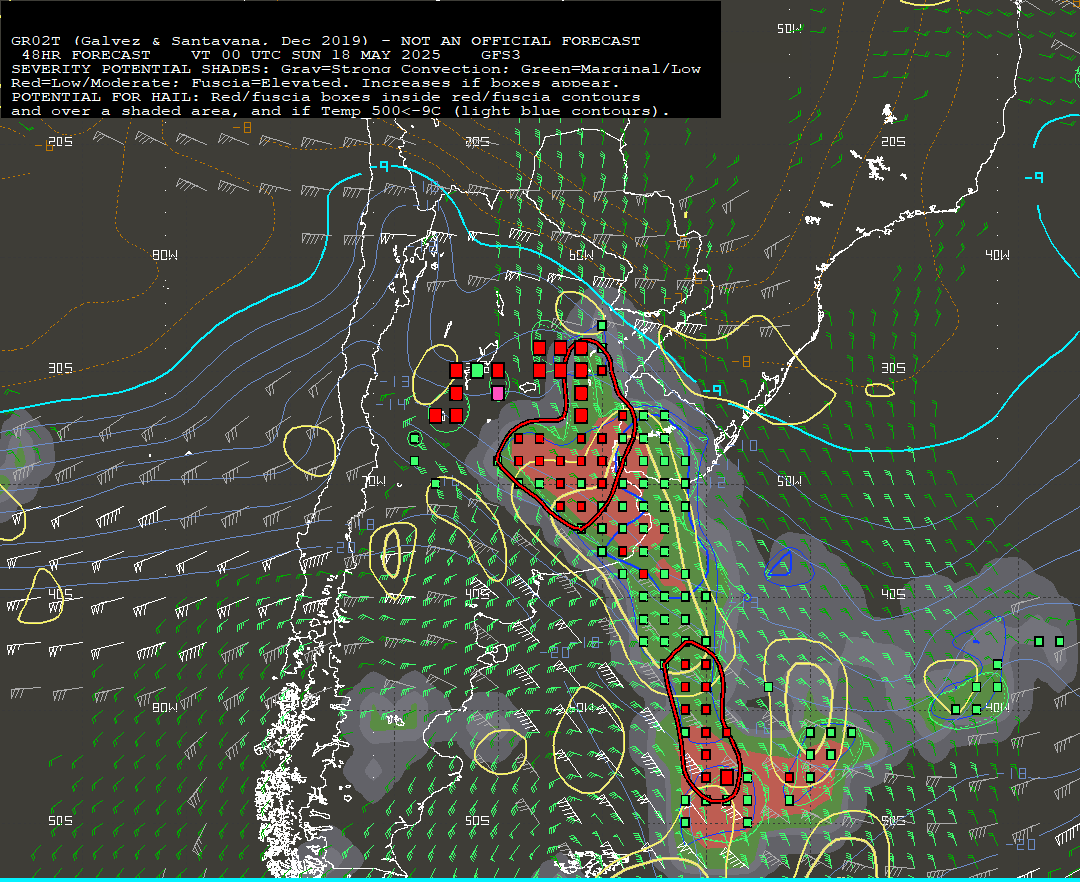Image resolution: width=1080 pixels, height=882 pixels.
Task: Click the fuchsia elevated-severity box
Action: pyautogui.click(x=498, y=393)
